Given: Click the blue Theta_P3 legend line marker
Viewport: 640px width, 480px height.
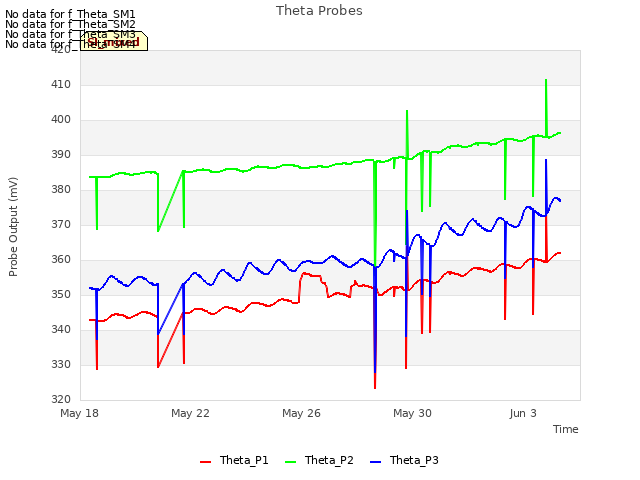Looking at the screenshot, I should pyautogui.click(x=375, y=462).
